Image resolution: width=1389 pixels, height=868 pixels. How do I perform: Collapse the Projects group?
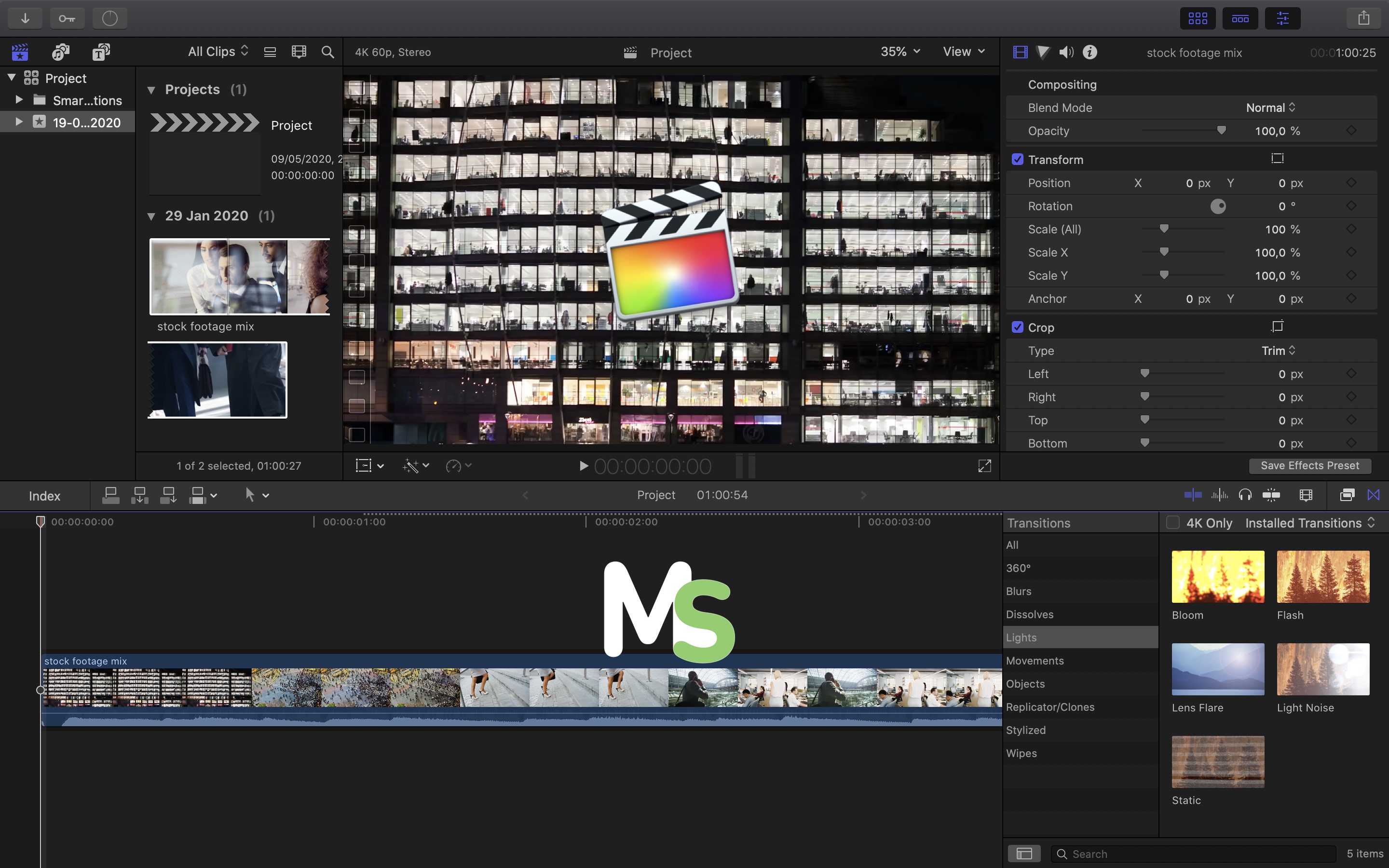[x=151, y=90]
